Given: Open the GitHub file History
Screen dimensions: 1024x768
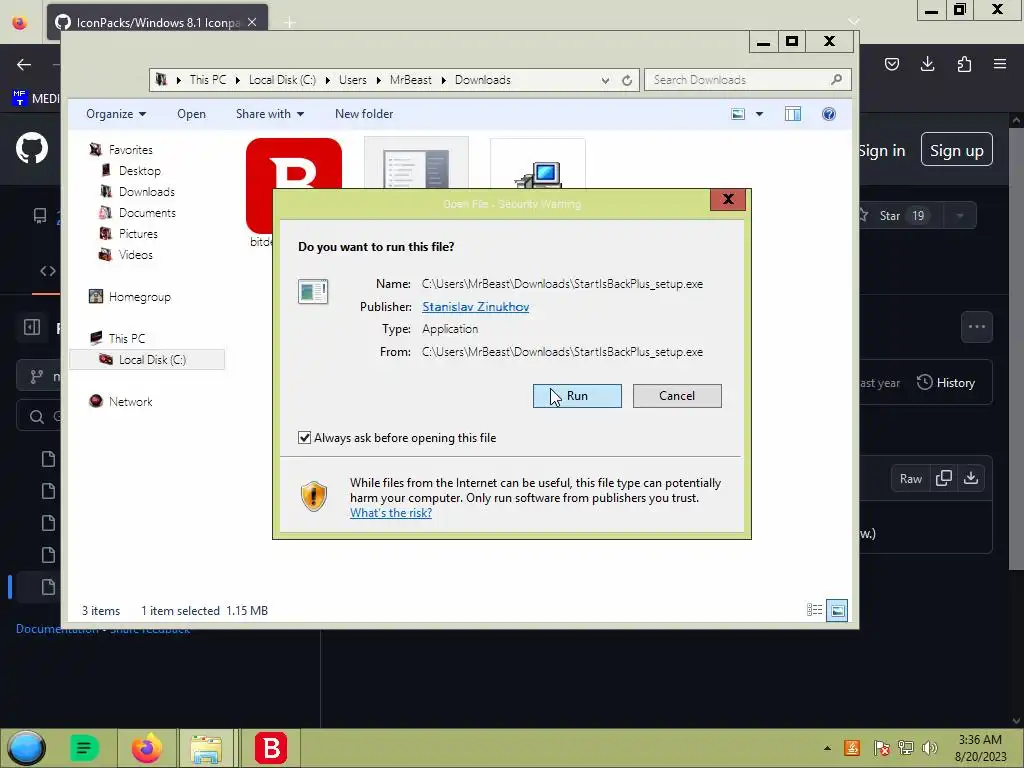Looking at the screenshot, I should tap(946, 383).
